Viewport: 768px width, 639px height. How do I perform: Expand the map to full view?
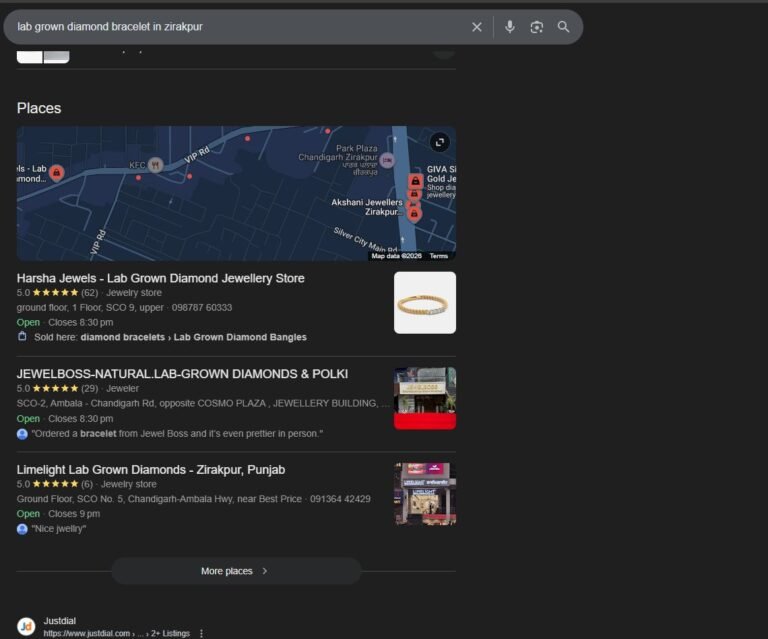[x=439, y=142]
